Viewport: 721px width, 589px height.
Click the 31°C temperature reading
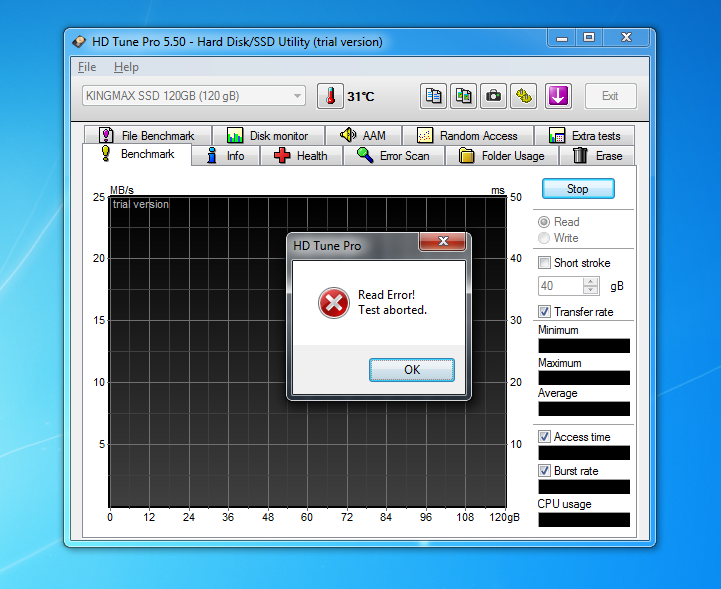[x=360, y=97]
